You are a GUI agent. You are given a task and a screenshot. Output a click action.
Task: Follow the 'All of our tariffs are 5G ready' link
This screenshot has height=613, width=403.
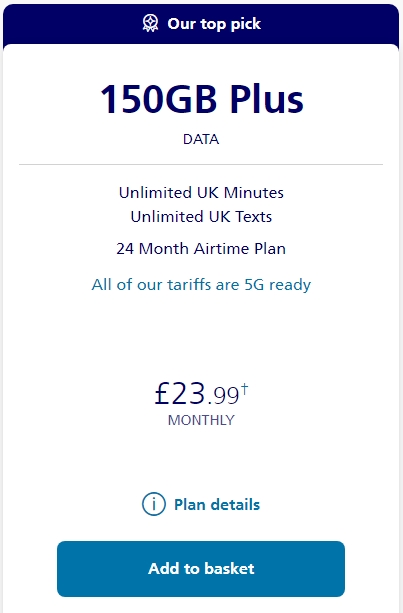[x=201, y=285]
